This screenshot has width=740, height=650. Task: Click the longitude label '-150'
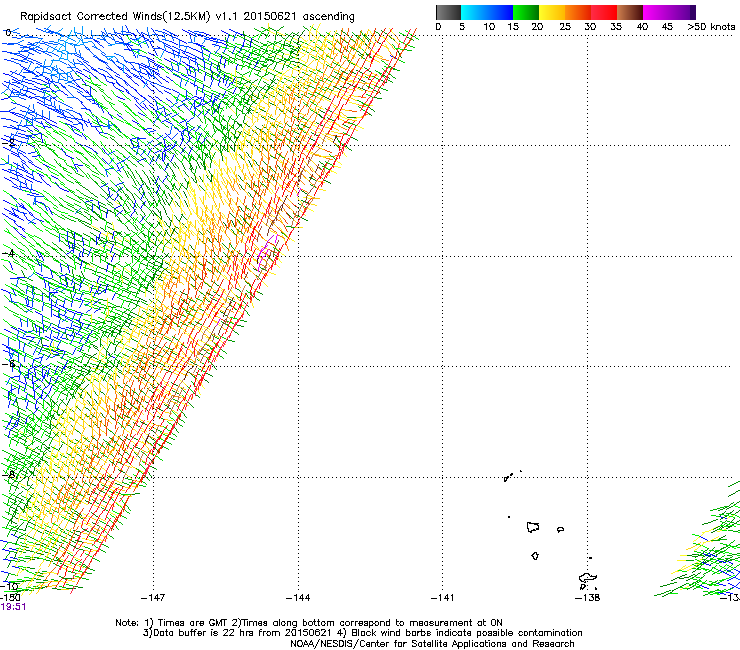click(x=10, y=597)
